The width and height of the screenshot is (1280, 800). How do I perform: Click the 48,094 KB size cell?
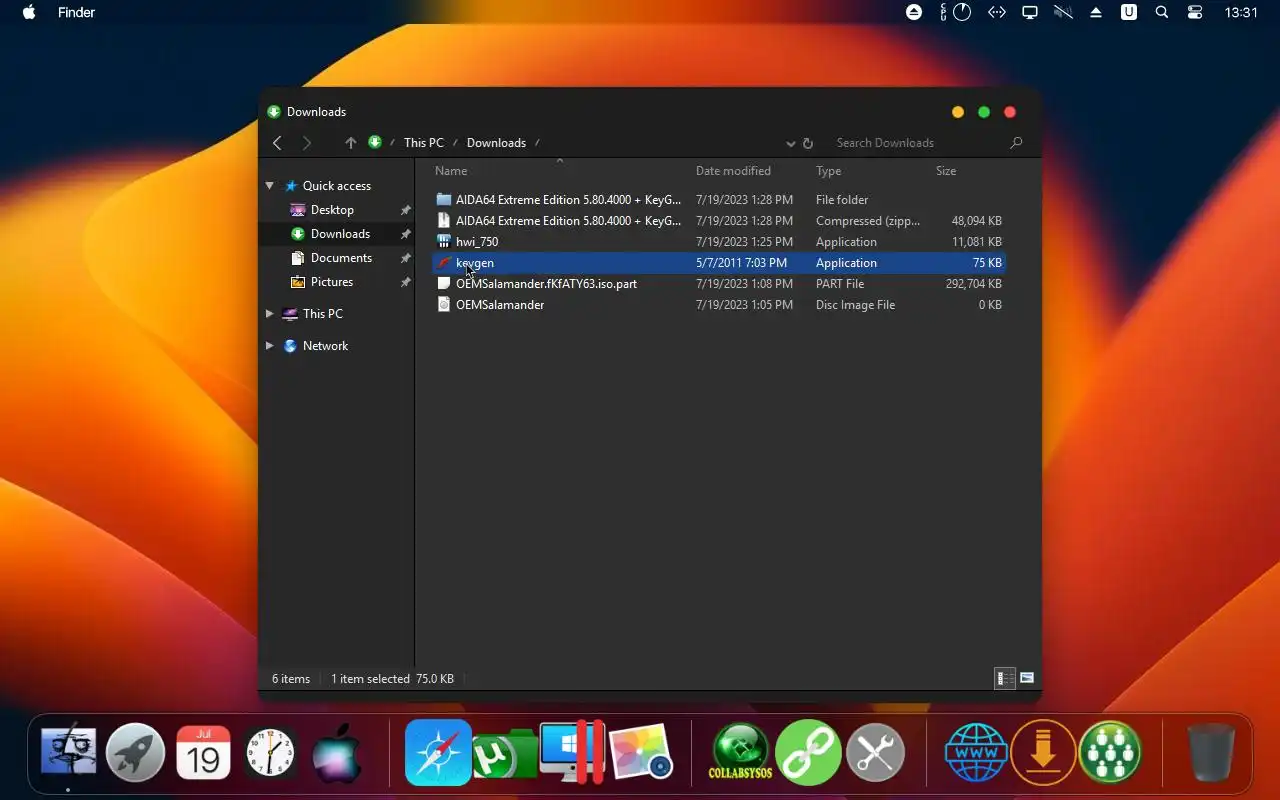click(977, 221)
